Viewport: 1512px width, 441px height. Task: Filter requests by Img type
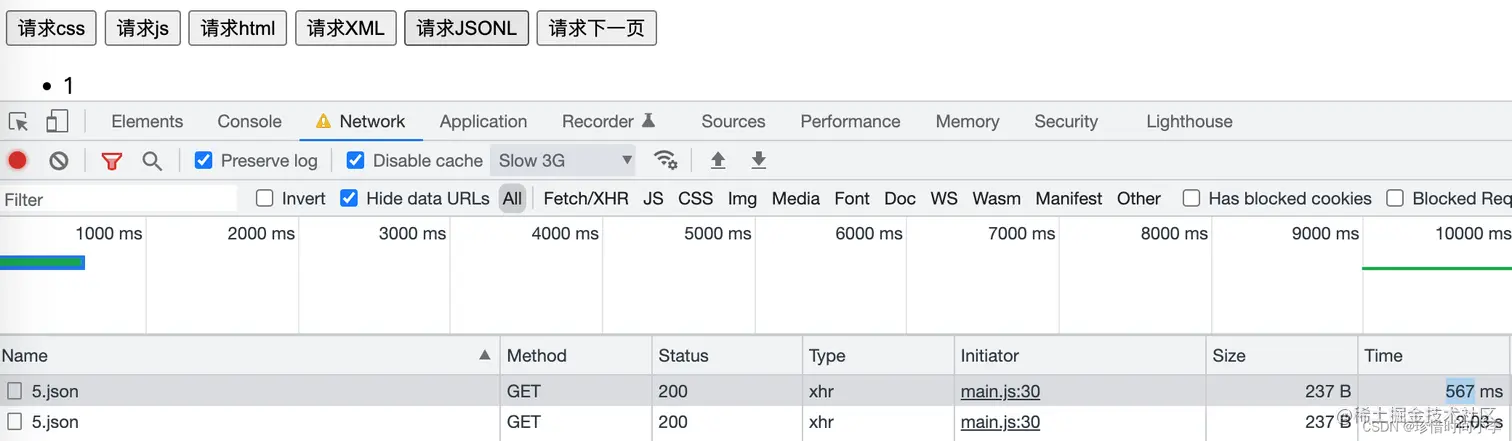click(742, 198)
